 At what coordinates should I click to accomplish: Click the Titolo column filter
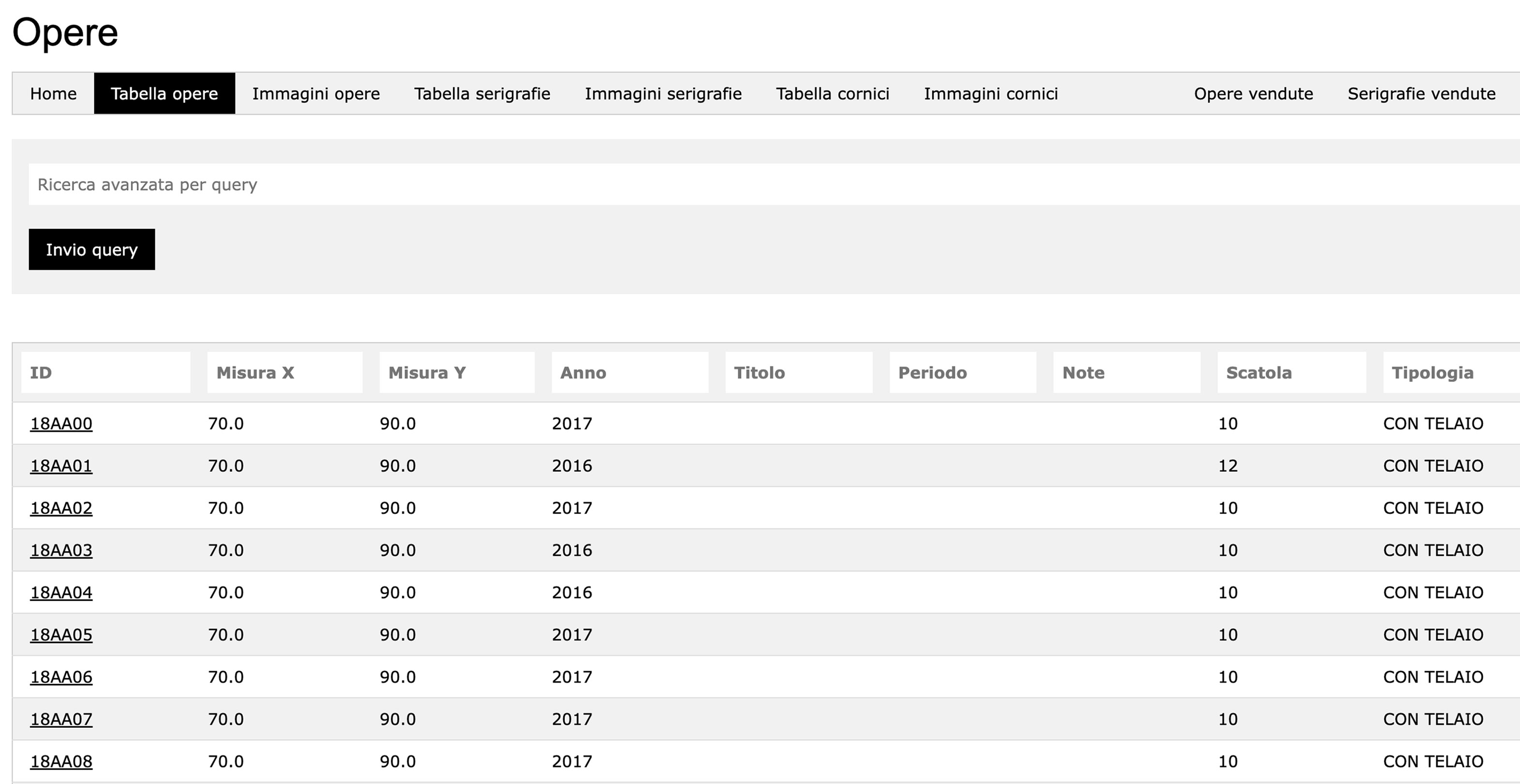pos(799,373)
